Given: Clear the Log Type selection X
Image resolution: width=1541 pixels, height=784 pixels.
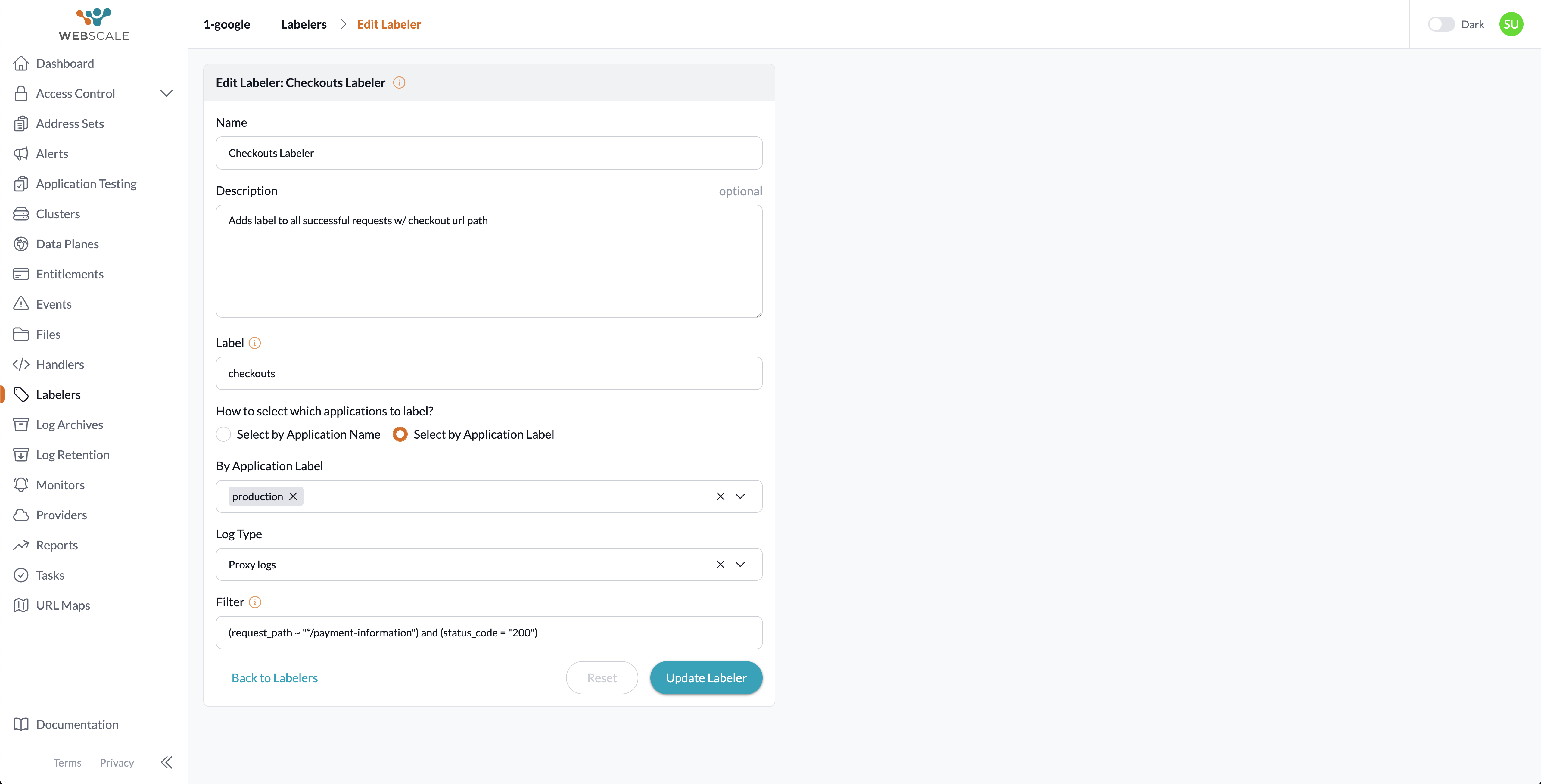Looking at the screenshot, I should 720,565.
